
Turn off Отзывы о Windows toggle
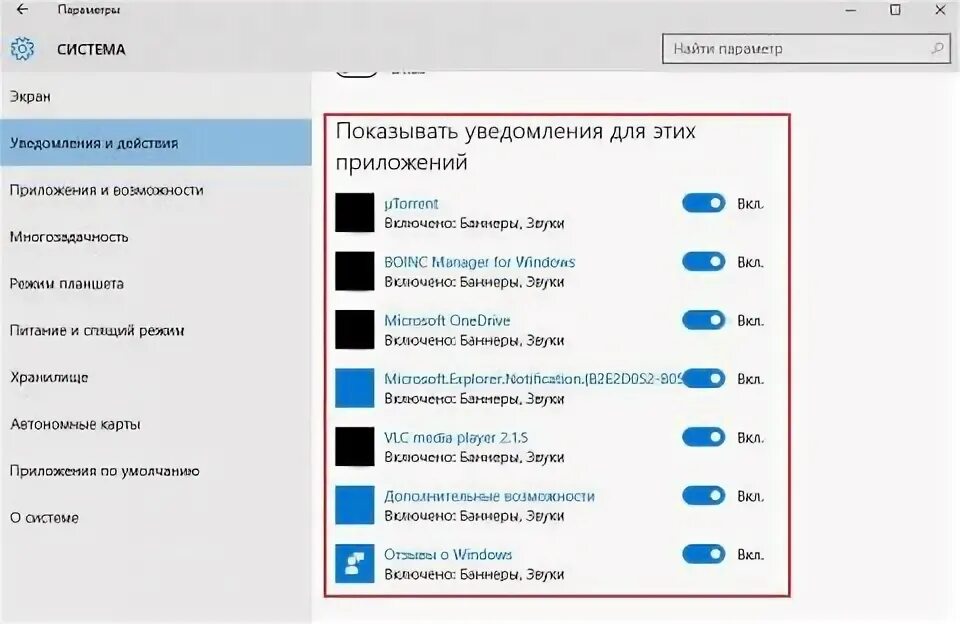pos(703,554)
